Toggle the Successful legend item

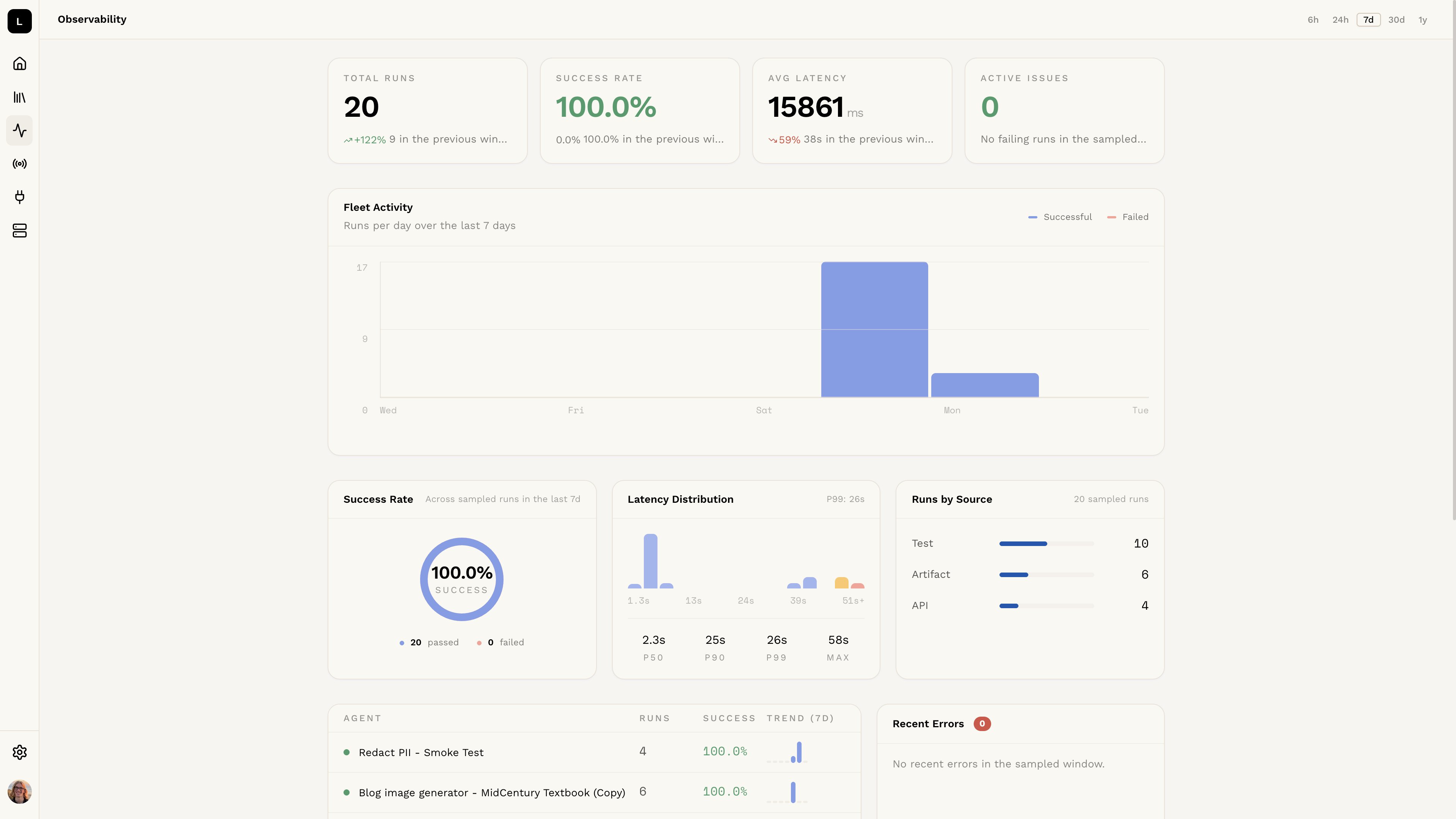[1060, 217]
